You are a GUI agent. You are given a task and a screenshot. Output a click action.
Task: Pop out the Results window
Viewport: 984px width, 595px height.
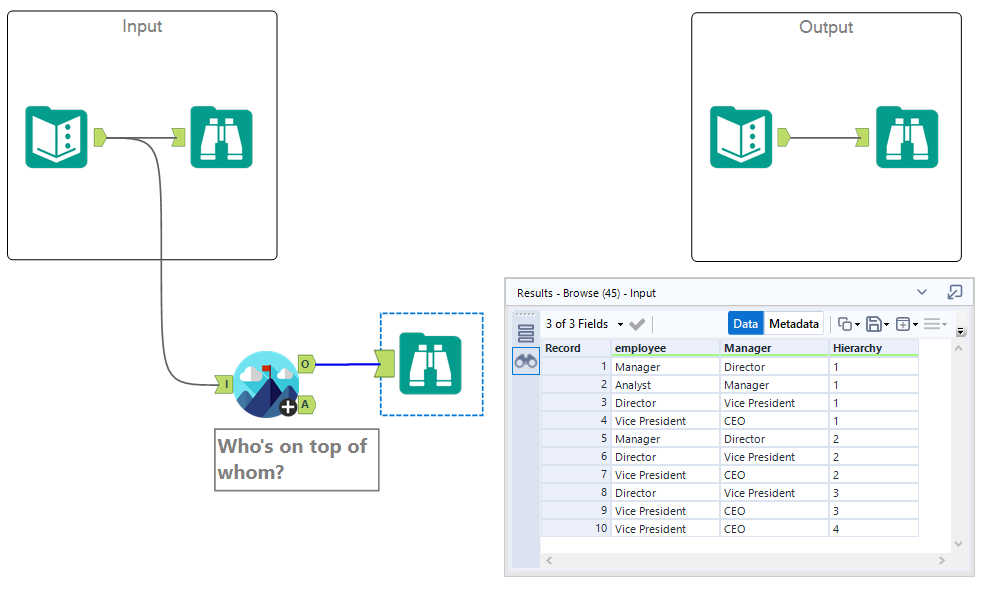click(x=955, y=292)
